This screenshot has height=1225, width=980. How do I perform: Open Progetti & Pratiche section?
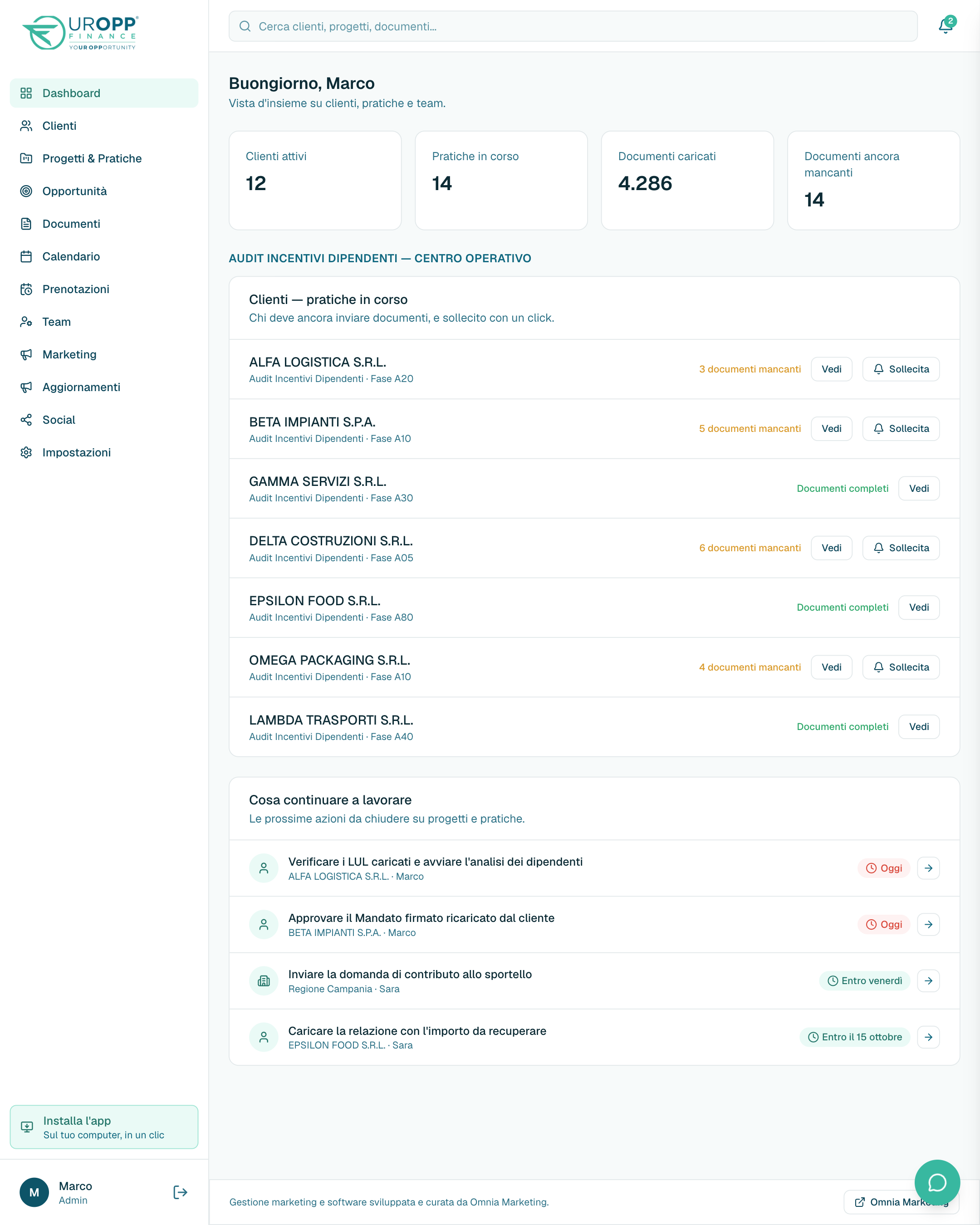click(104, 158)
